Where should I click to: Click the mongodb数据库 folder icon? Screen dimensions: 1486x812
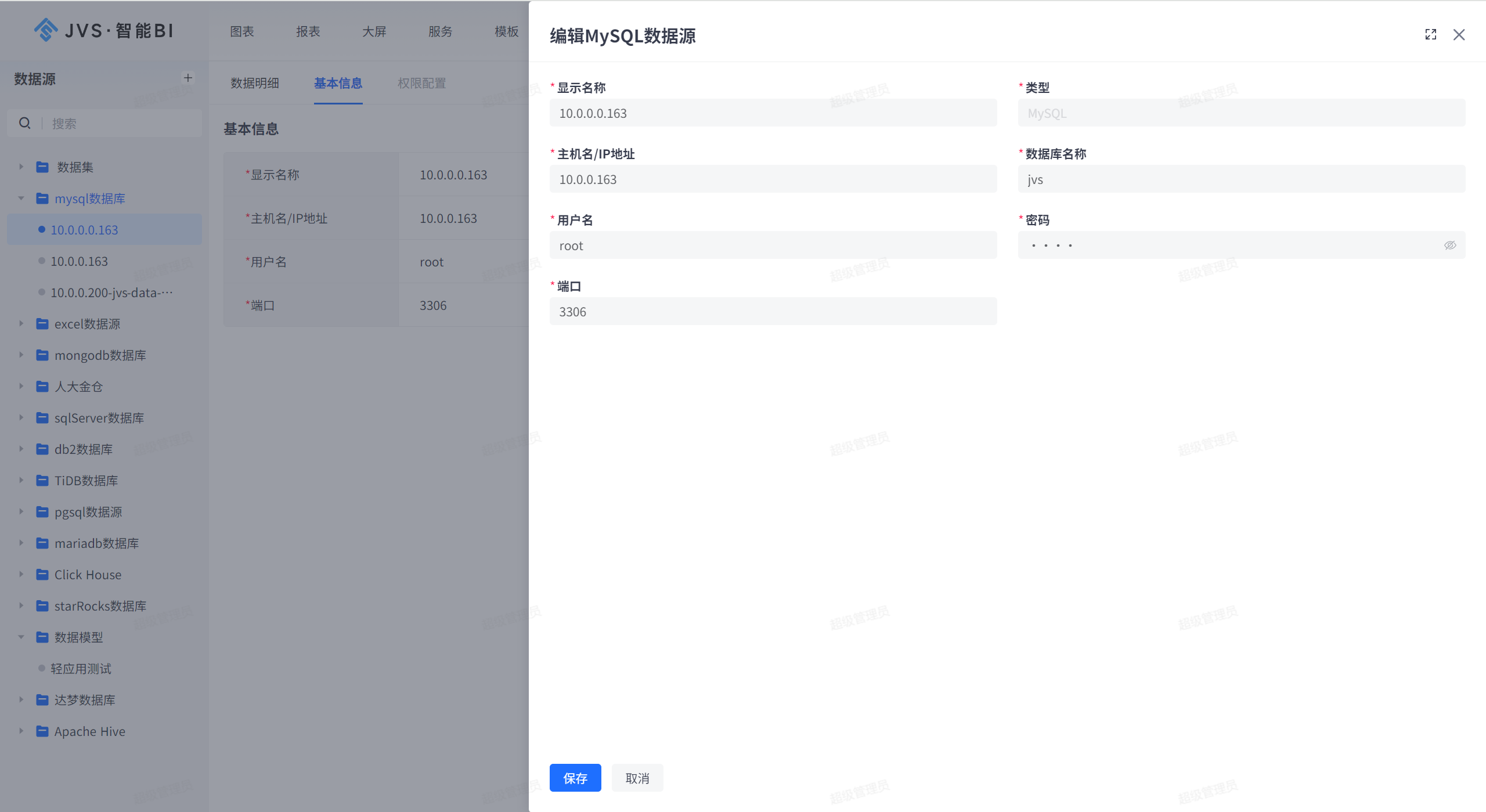tap(42, 355)
